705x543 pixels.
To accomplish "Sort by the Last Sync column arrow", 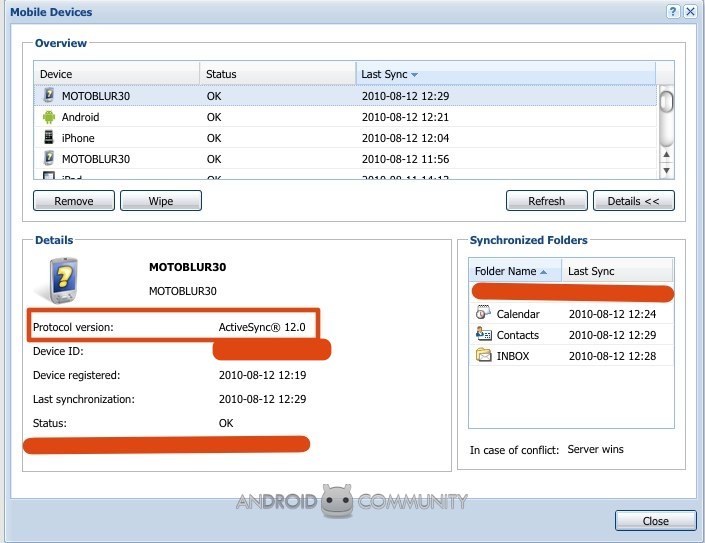I will point(415,75).
